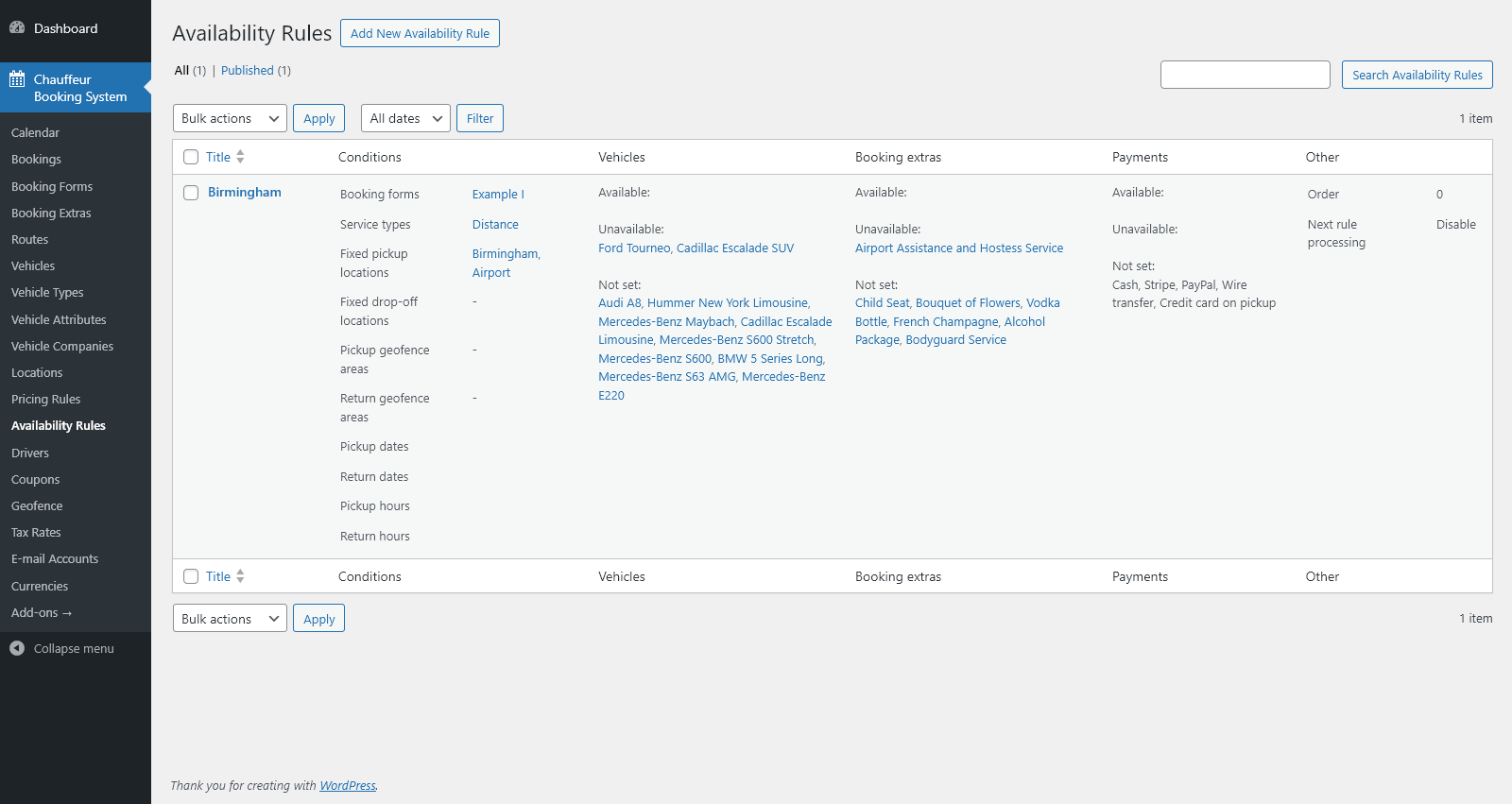This screenshot has width=1512, height=804.
Task: Go to Vehicle Types in the menu
Action: pos(47,292)
